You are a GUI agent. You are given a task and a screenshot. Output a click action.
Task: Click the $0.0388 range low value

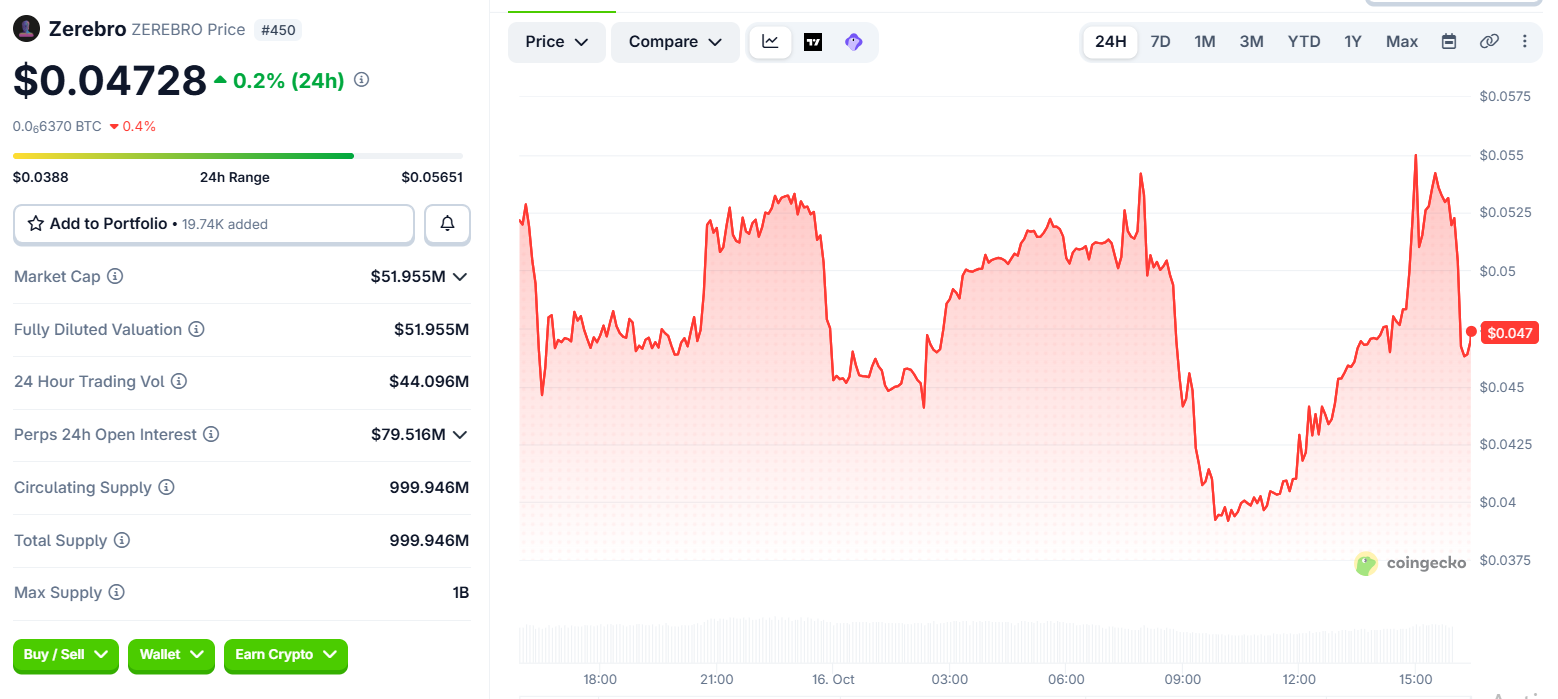tap(41, 177)
